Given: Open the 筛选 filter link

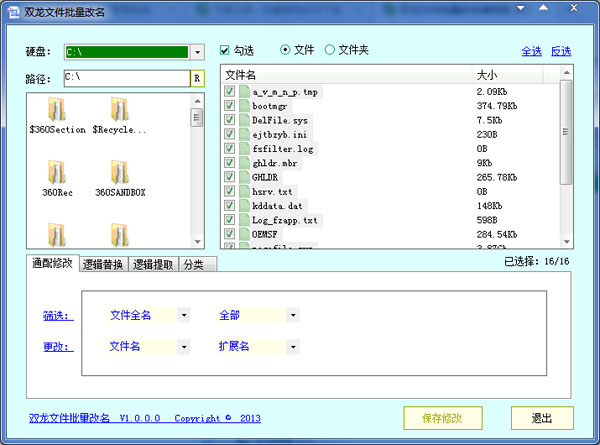Looking at the screenshot, I should [58, 316].
